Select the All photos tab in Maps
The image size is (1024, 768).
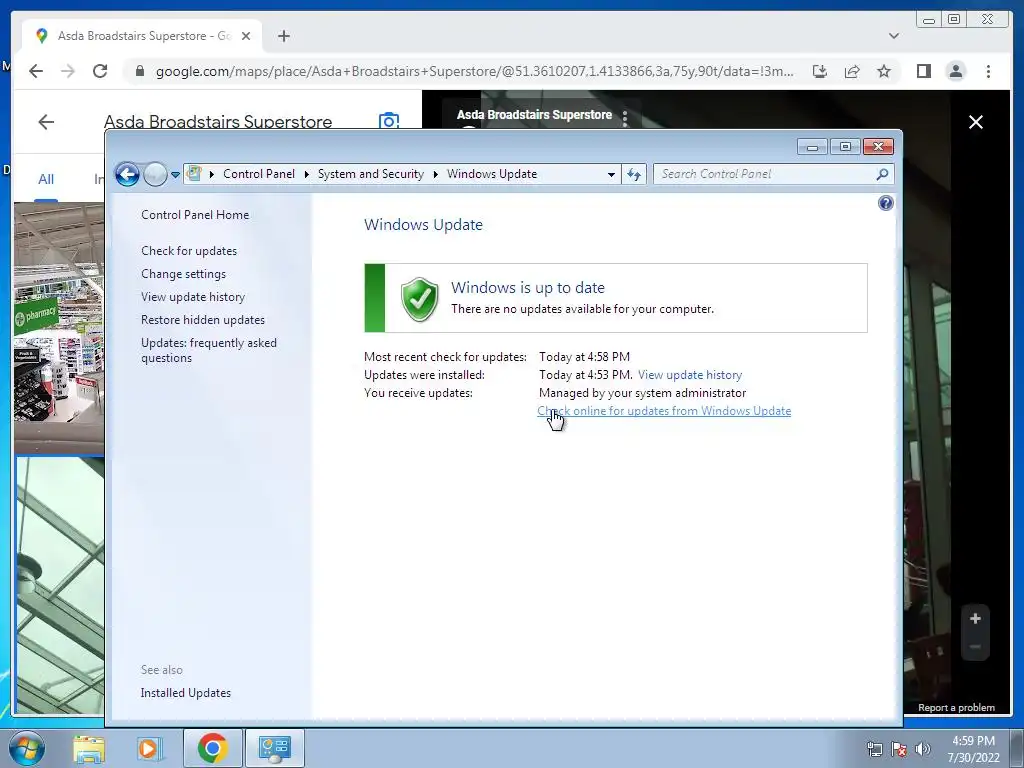(46, 179)
